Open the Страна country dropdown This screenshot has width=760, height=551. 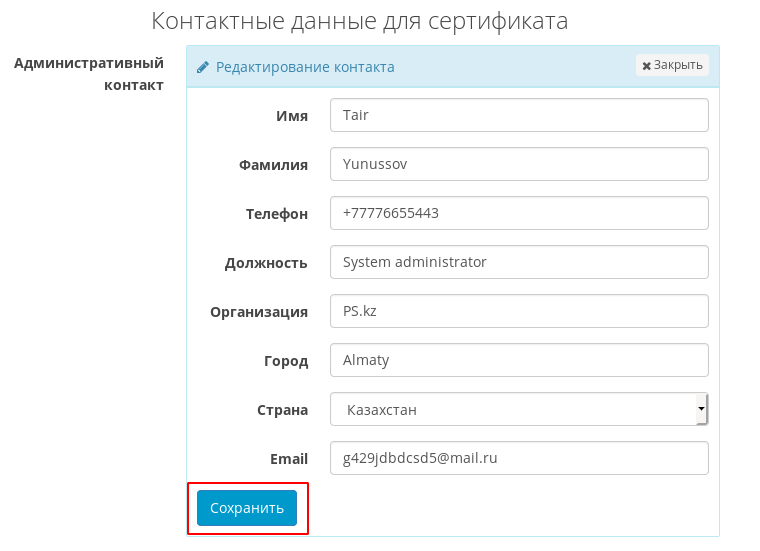tap(519, 409)
